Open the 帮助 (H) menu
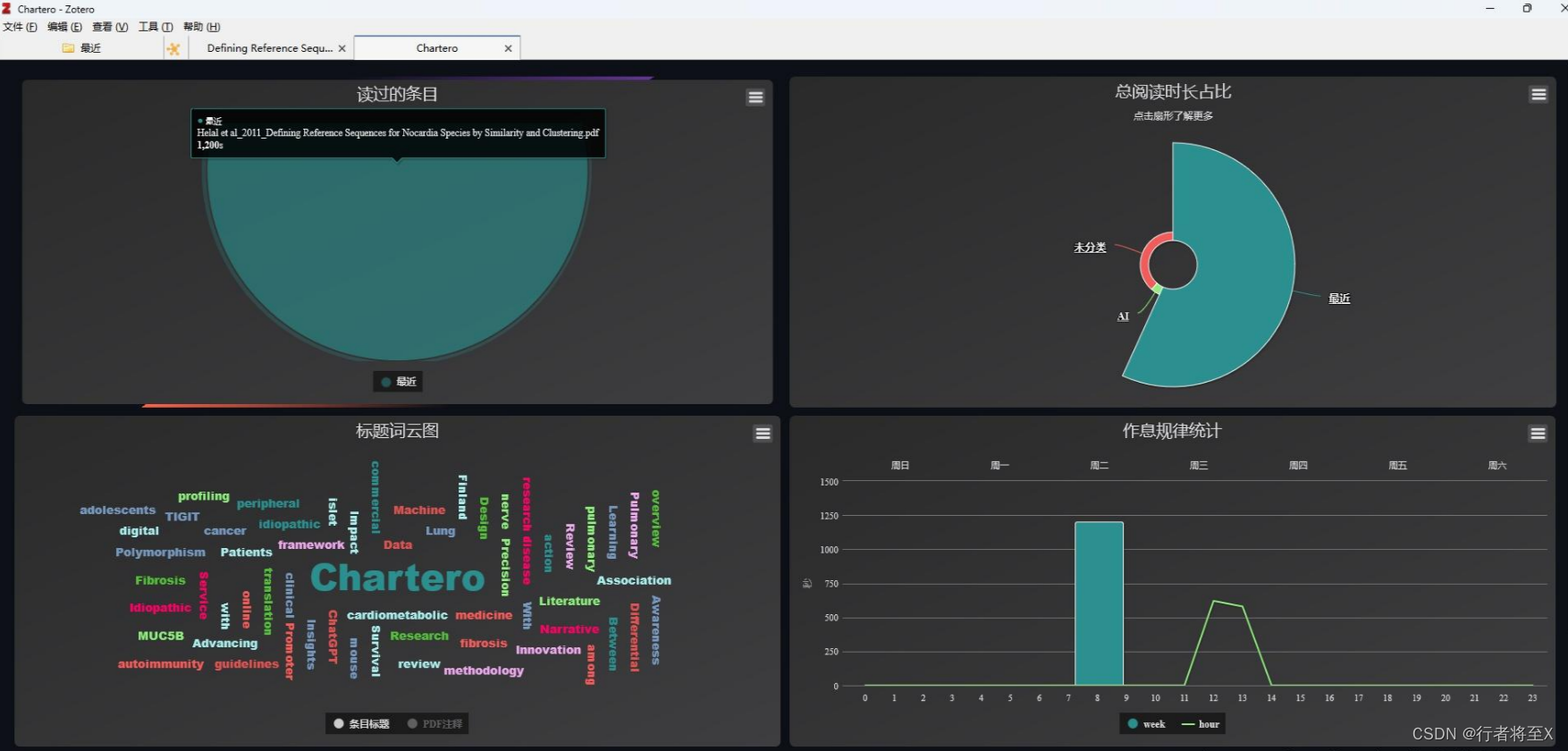The image size is (1568, 751). click(x=201, y=27)
